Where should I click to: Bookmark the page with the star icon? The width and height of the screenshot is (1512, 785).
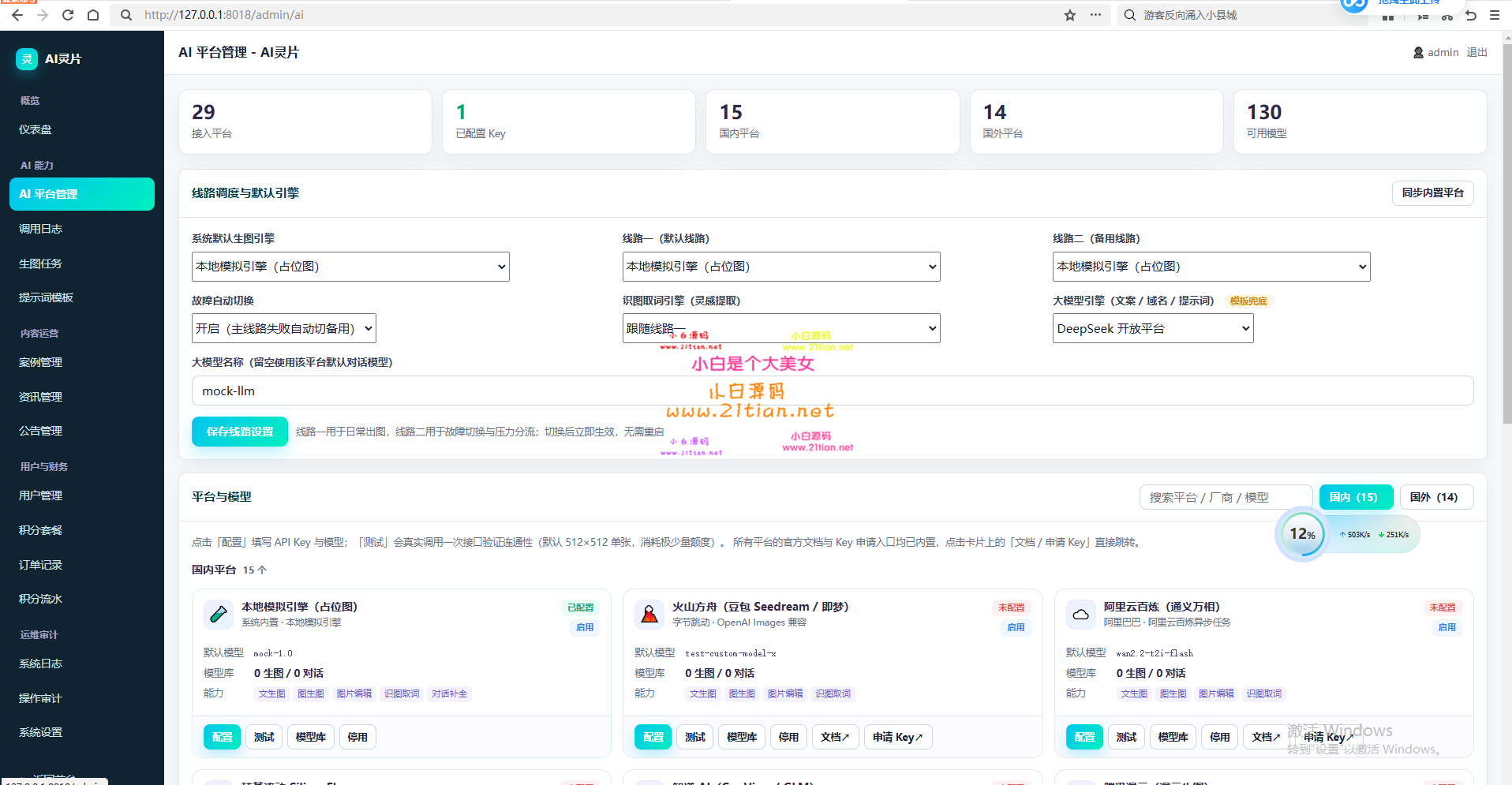pos(1070,15)
